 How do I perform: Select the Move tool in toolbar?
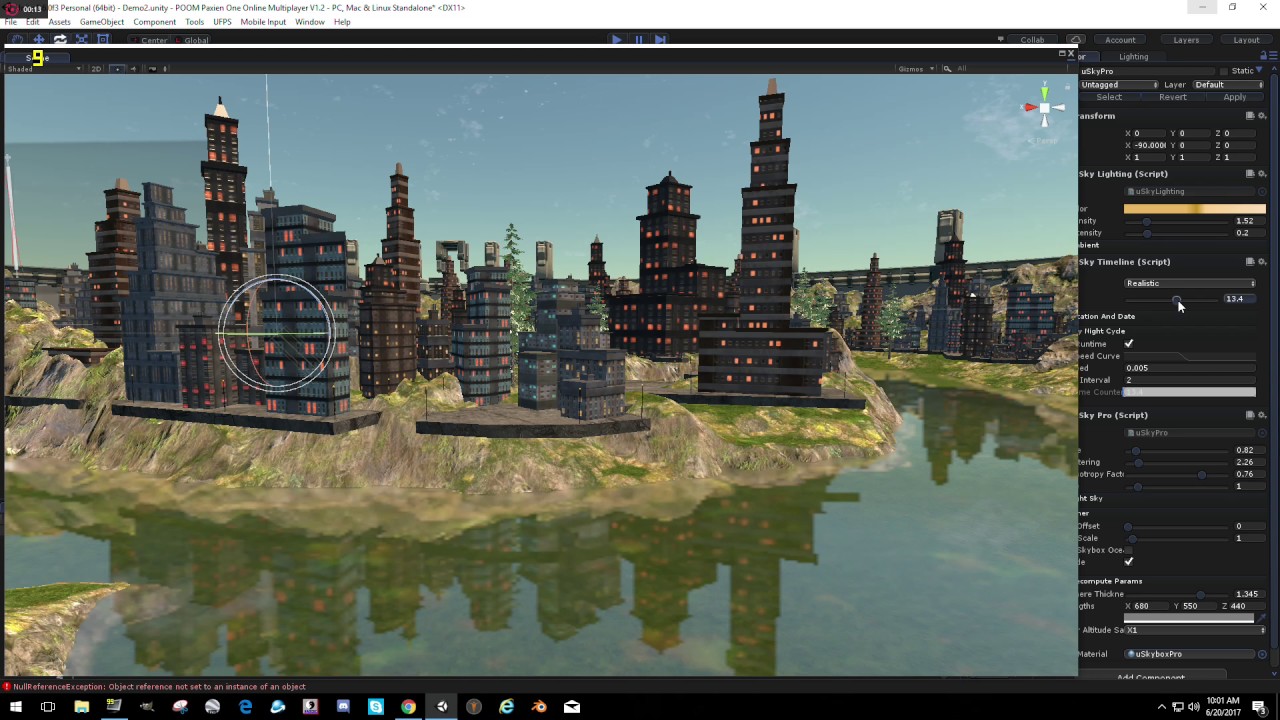(x=39, y=40)
